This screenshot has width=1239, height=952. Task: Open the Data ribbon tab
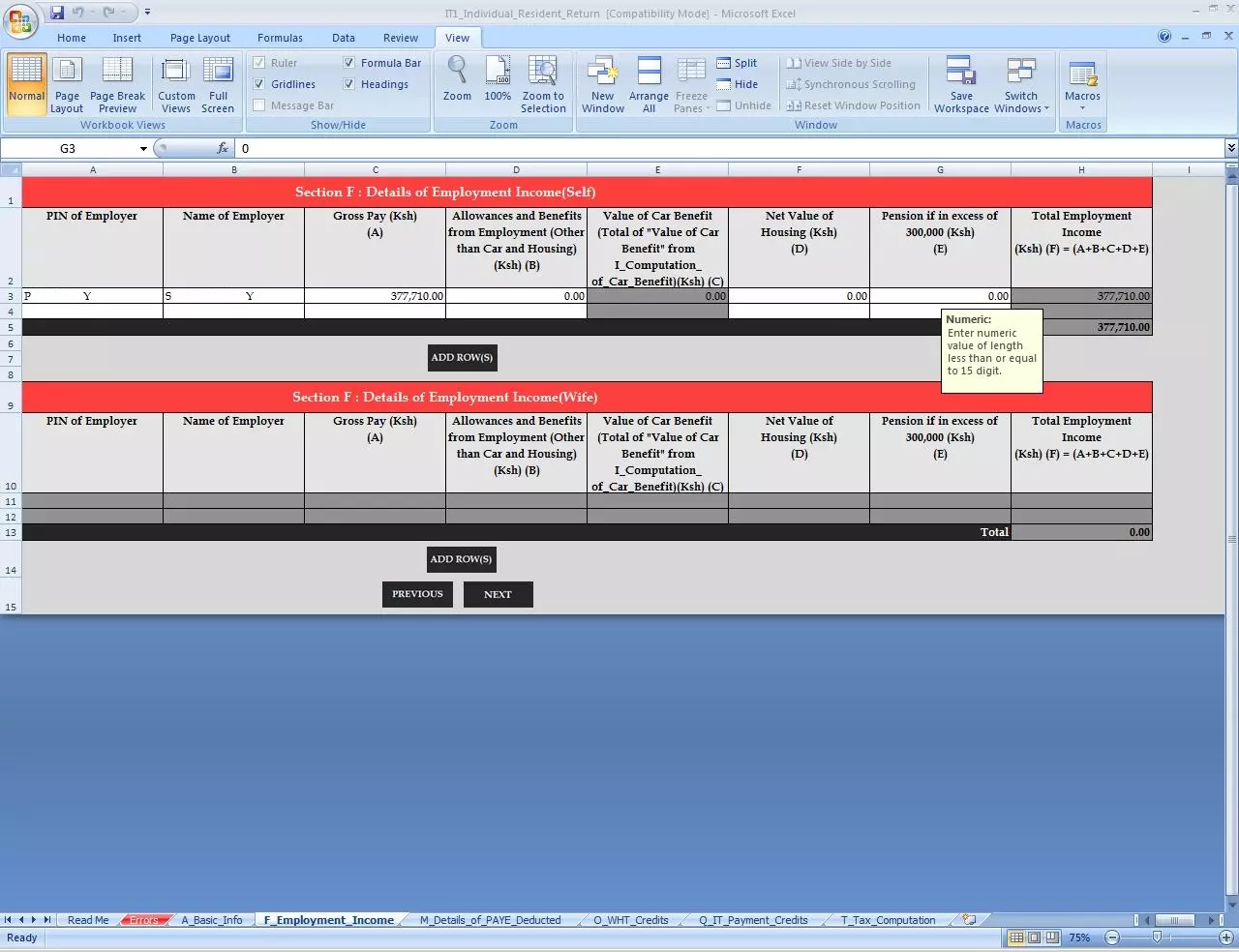(x=344, y=38)
